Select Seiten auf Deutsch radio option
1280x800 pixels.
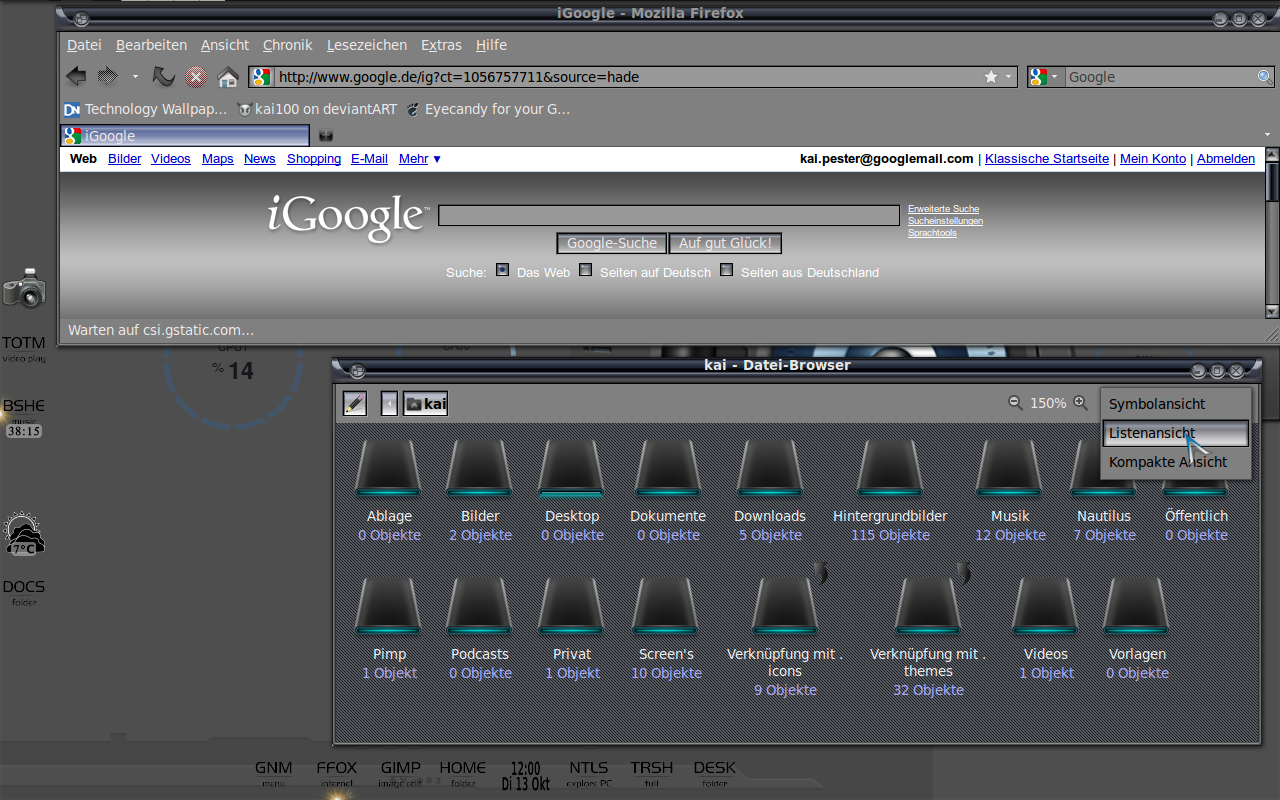(586, 270)
